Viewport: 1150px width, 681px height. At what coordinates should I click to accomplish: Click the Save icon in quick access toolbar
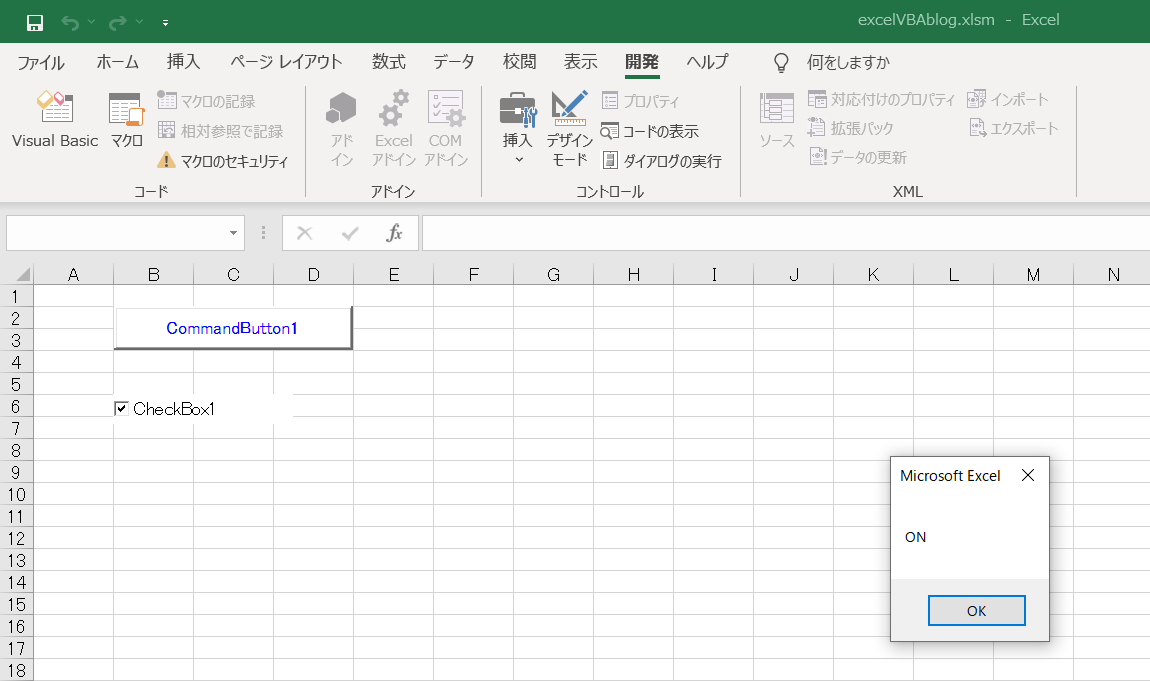point(34,19)
